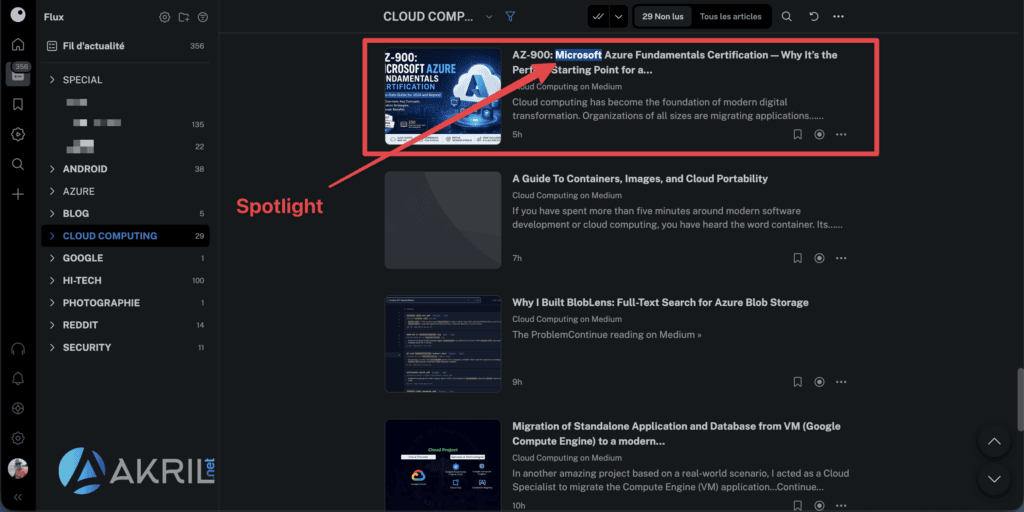The image size is (1024, 512).
Task: Open the top toolbar more options menu
Action: (x=839, y=16)
